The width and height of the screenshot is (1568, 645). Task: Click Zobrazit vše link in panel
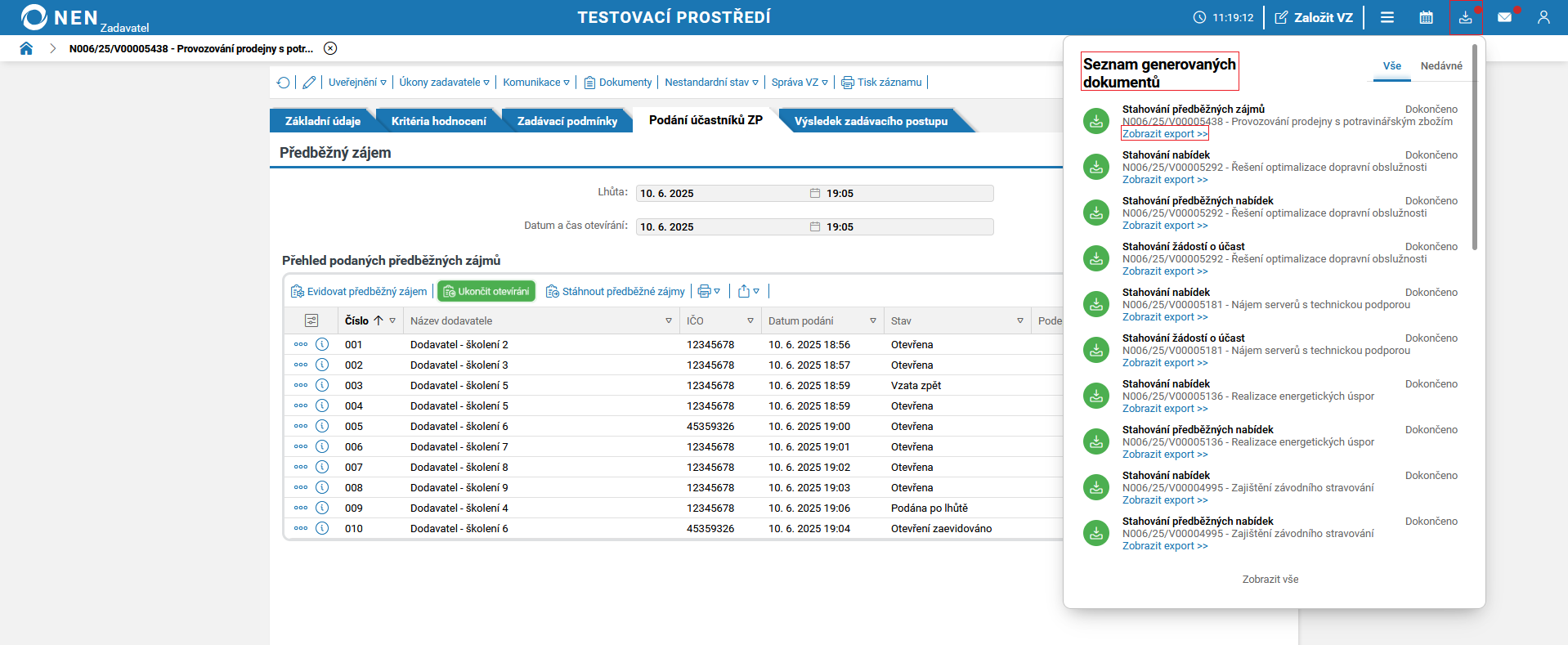pos(1270,580)
